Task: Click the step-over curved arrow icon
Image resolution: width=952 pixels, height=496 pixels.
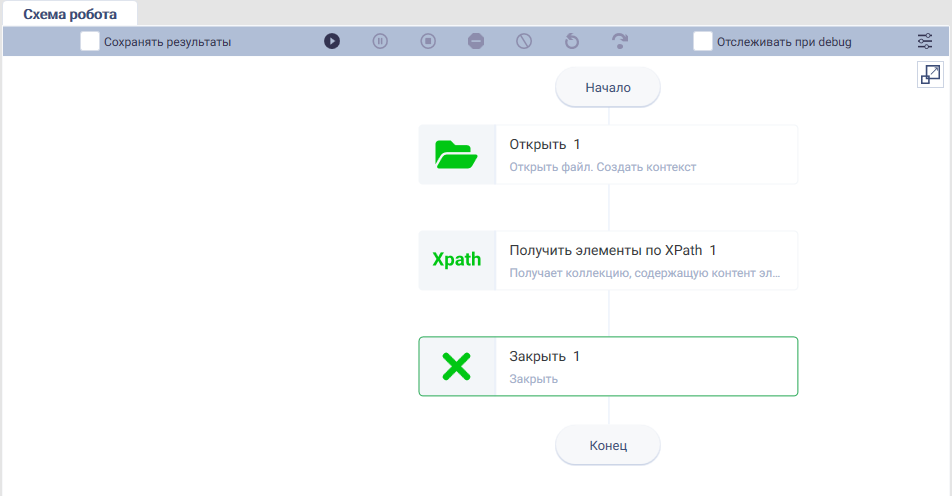Action: coord(620,41)
